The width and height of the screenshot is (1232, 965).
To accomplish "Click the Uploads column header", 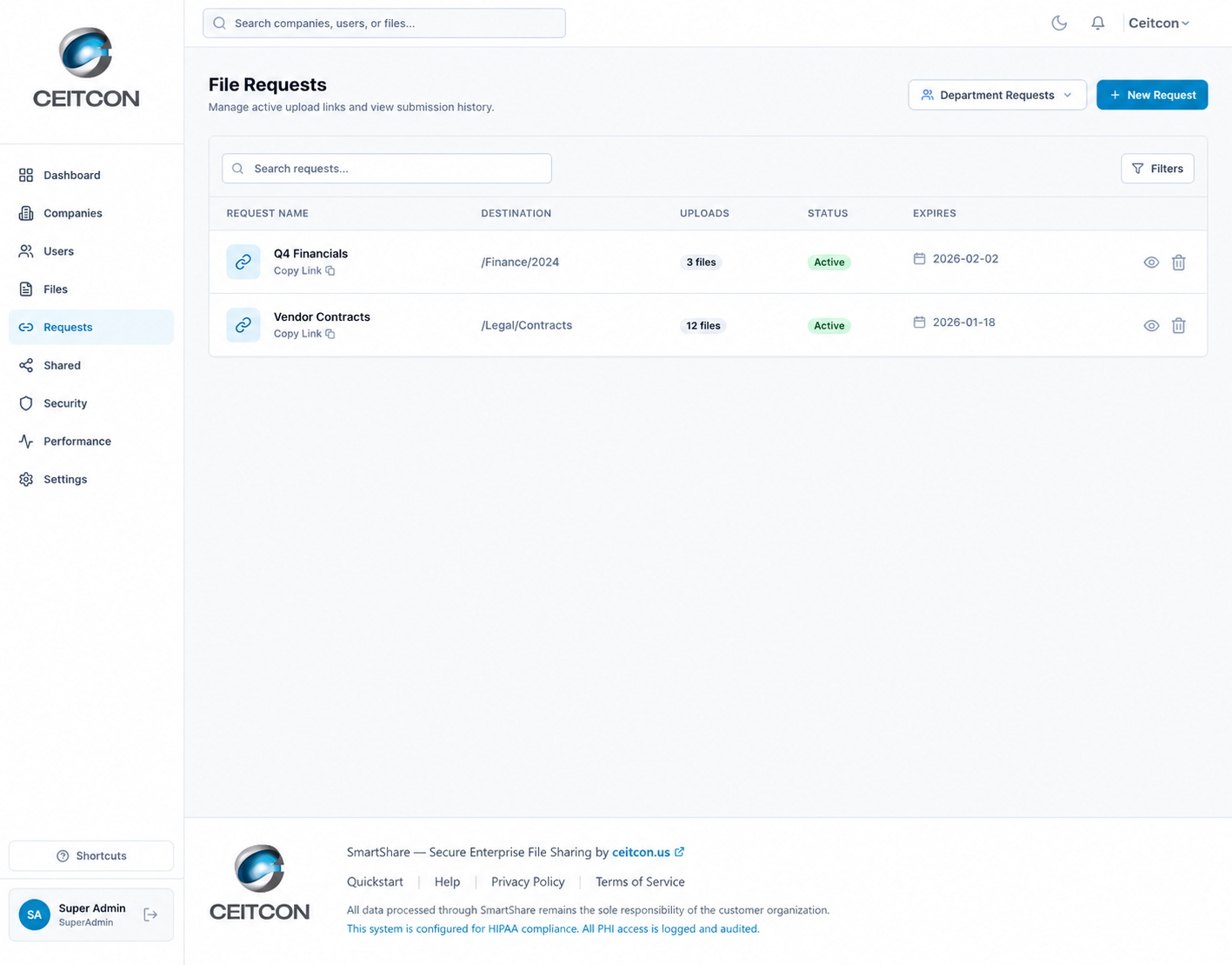I will click(x=704, y=213).
